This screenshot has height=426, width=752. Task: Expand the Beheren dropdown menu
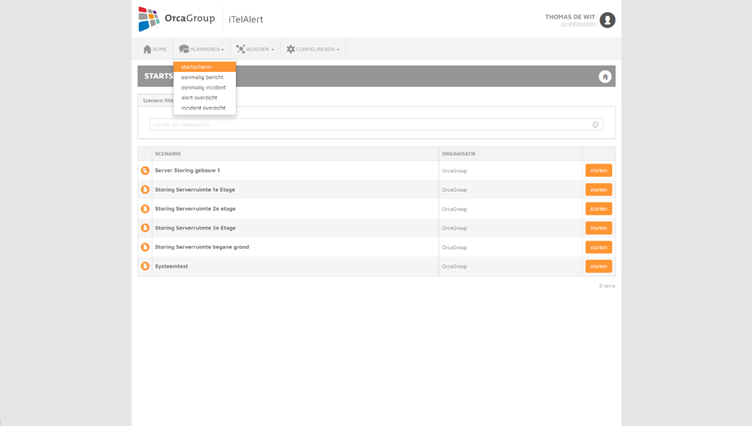[255, 49]
